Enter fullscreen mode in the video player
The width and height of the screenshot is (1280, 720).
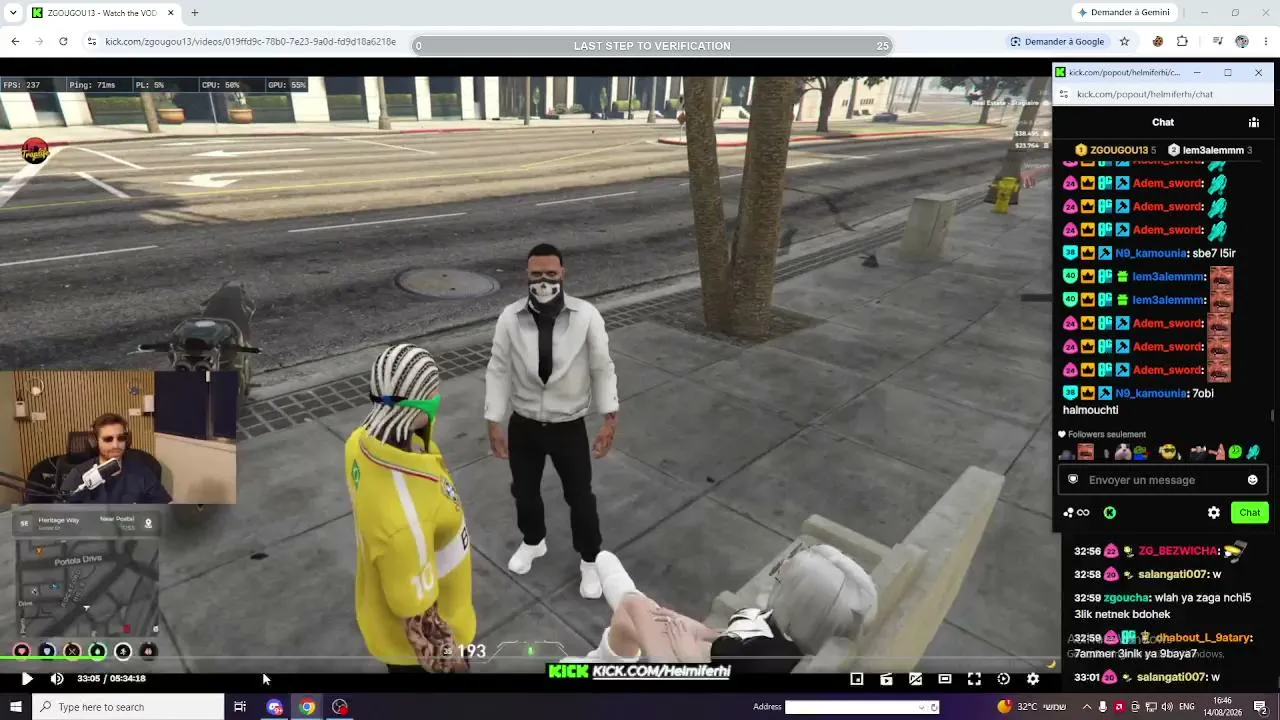tap(974, 679)
